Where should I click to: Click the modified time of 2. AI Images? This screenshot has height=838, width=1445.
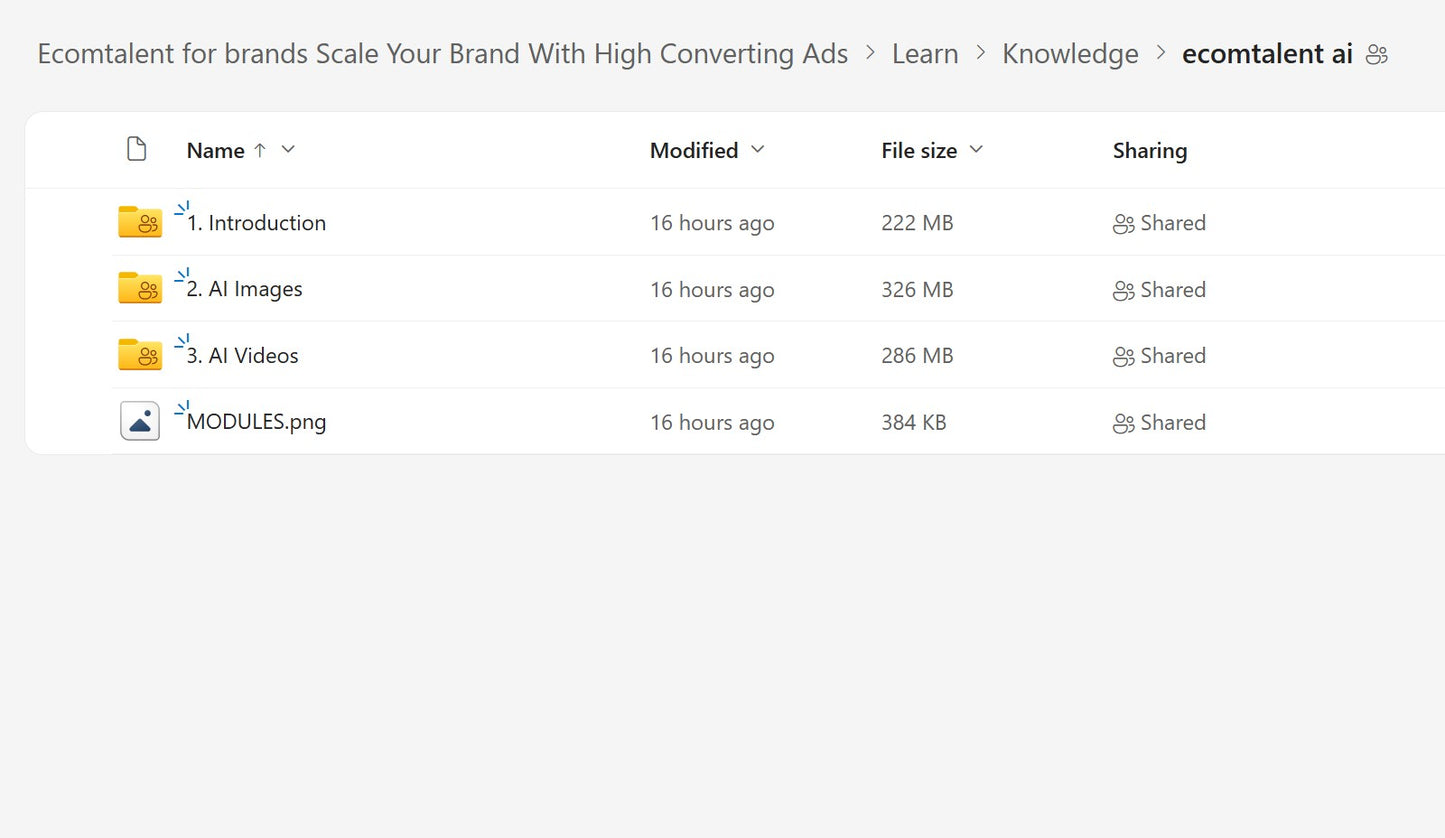pyautogui.click(x=712, y=290)
